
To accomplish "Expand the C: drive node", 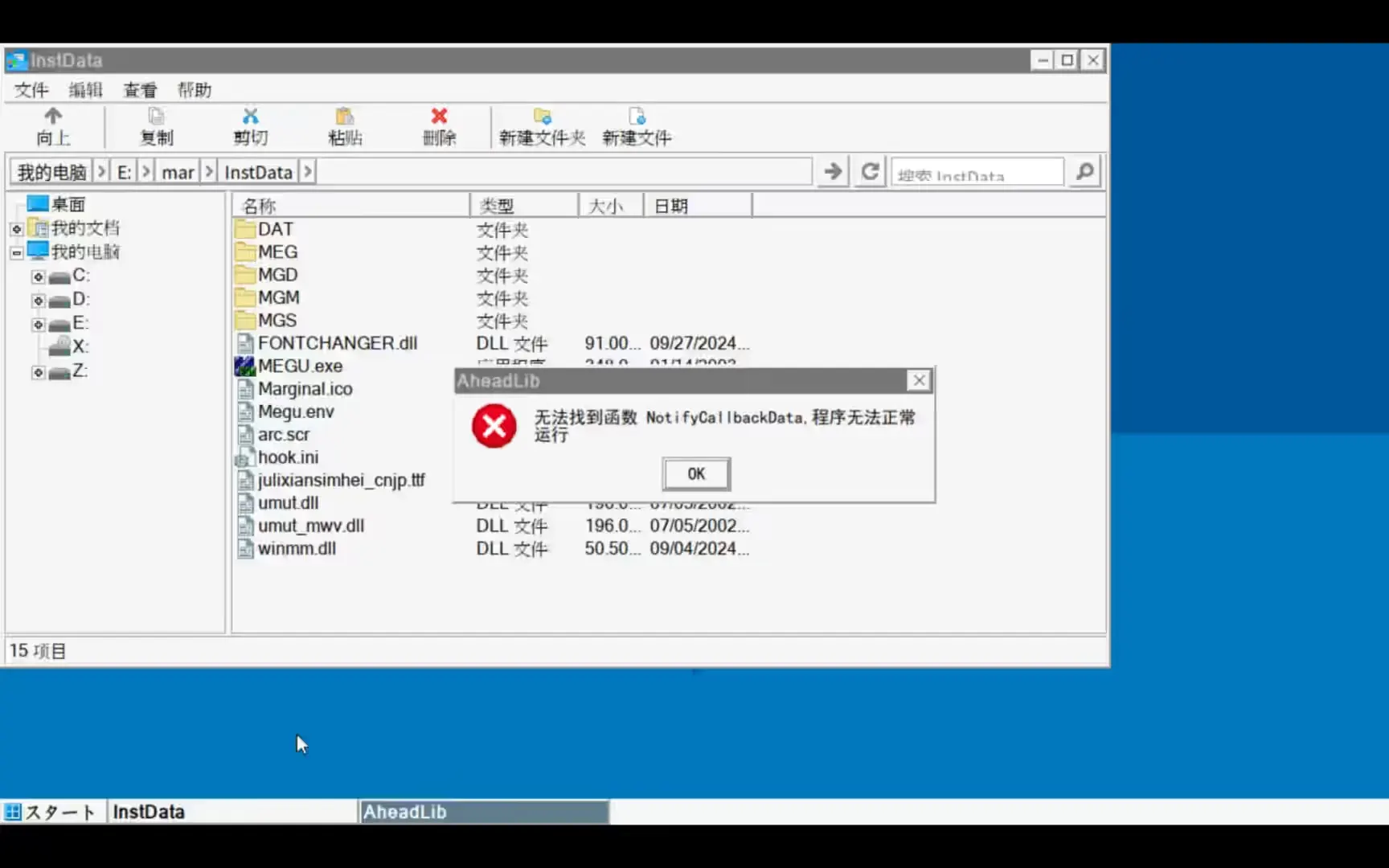I will [38, 276].
